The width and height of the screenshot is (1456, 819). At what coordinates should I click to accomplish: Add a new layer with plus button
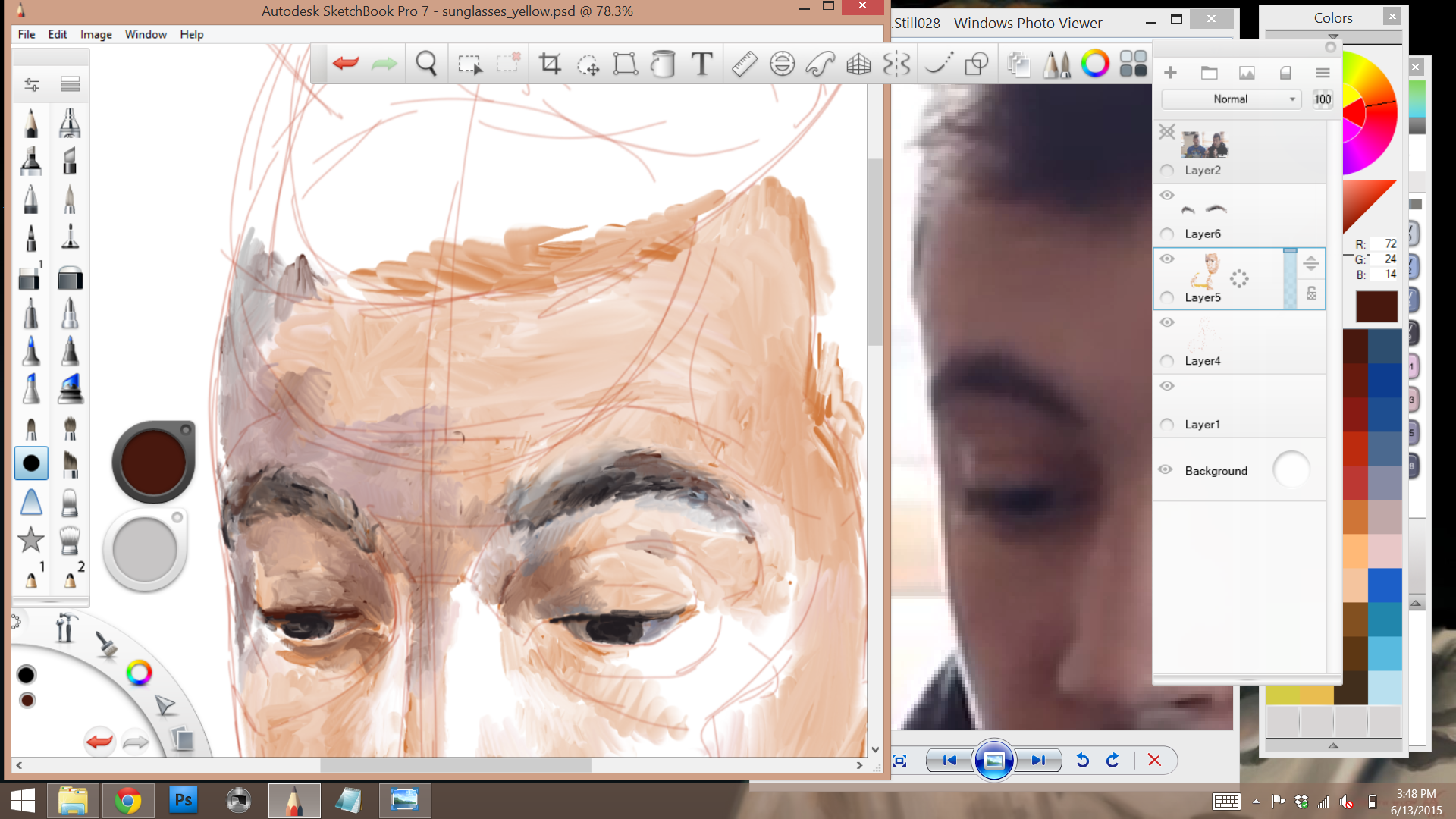(x=1170, y=73)
